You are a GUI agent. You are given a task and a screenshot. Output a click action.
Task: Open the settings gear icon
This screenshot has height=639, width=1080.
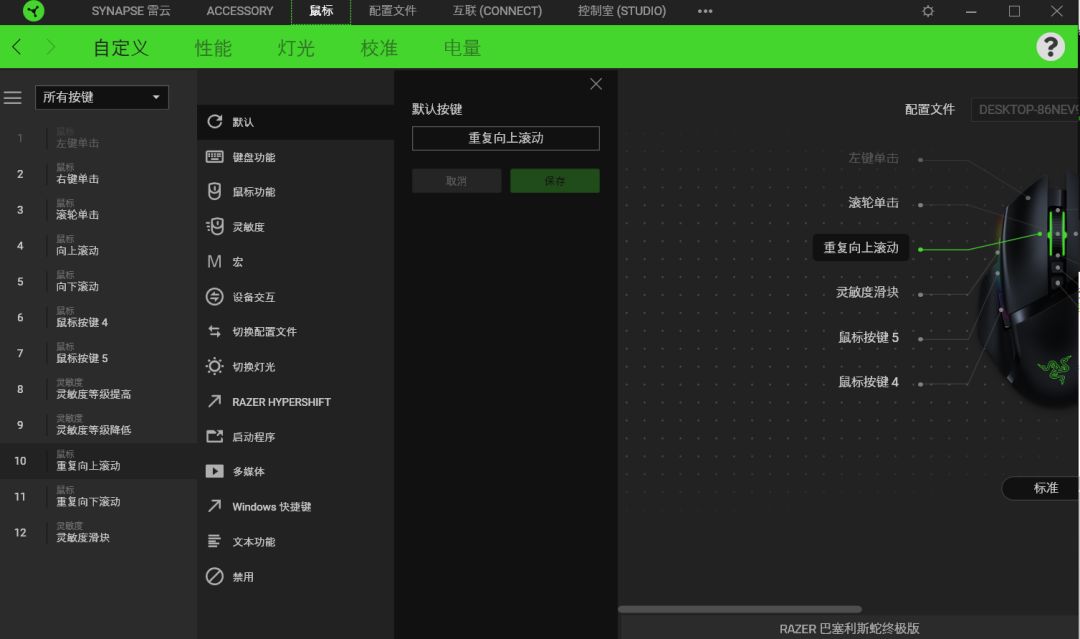[x=928, y=11]
